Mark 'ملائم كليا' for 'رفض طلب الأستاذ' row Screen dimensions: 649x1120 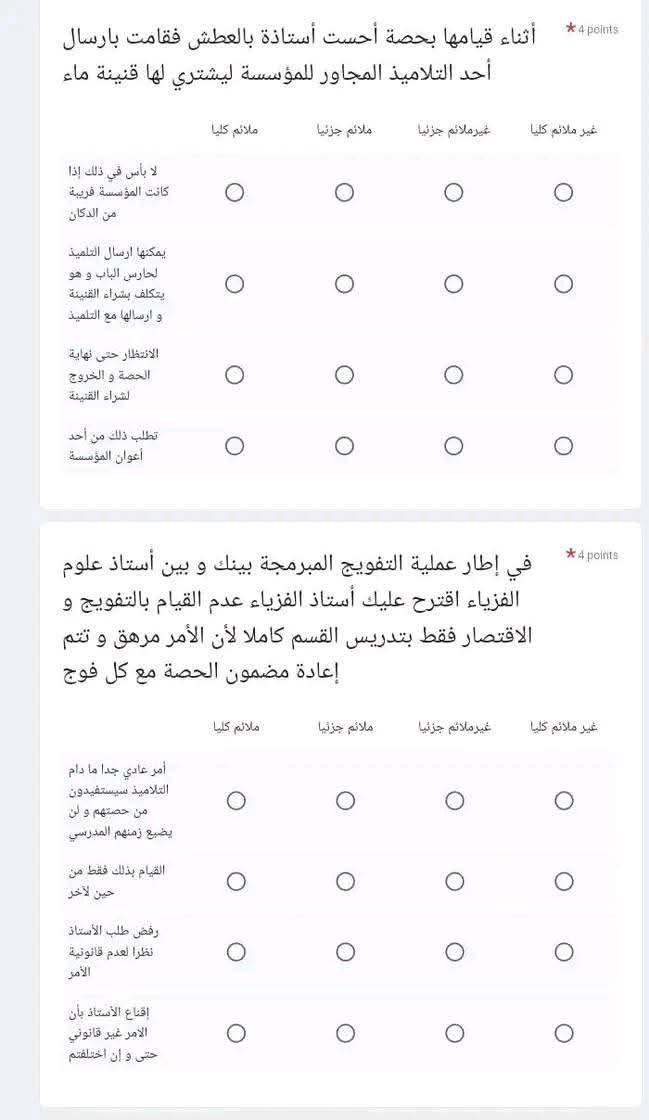coord(237,951)
